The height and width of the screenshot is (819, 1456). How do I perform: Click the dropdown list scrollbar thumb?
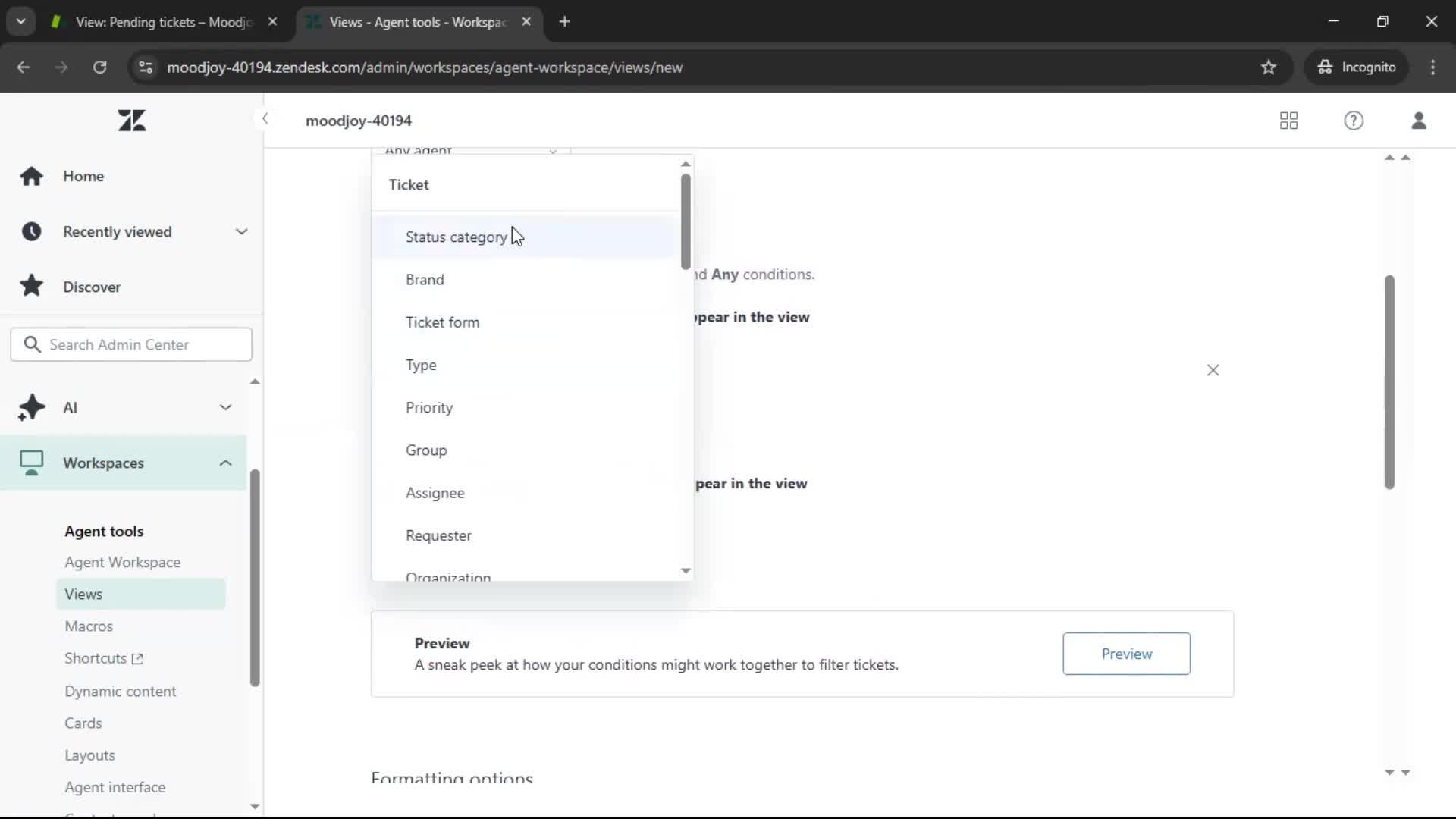pyautogui.click(x=686, y=221)
